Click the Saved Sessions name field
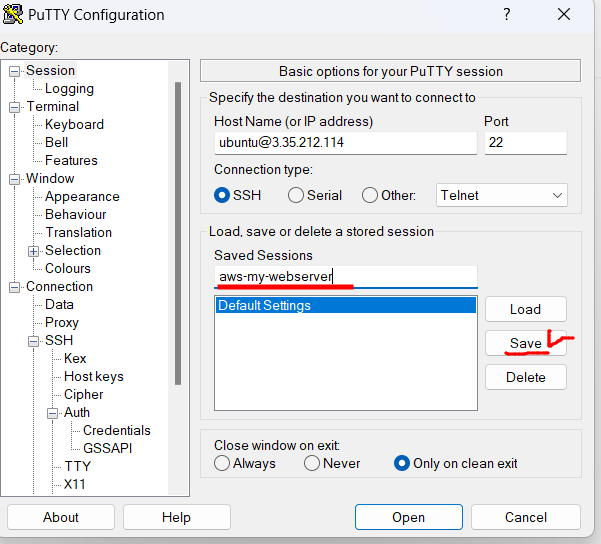The height and width of the screenshot is (544, 601). [346, 277]
